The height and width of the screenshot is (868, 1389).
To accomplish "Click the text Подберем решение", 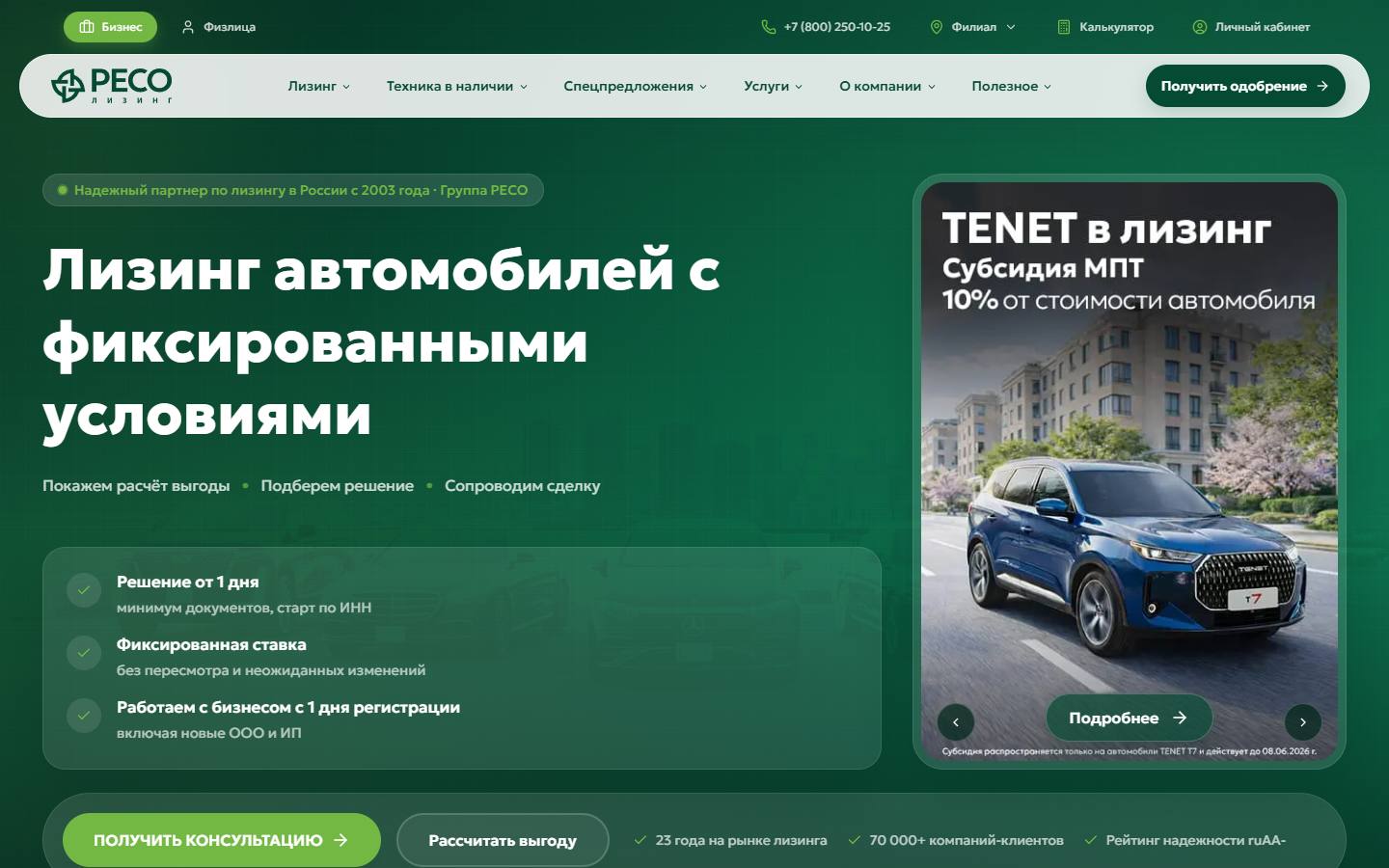I will coord(338,486).
